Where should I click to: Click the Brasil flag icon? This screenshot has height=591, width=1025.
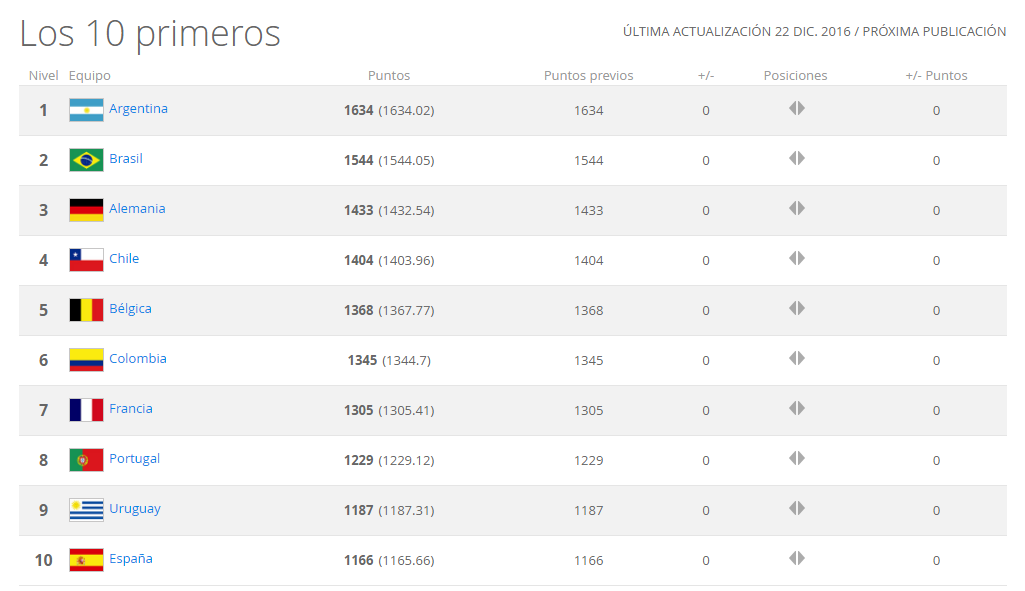point(86,160)
